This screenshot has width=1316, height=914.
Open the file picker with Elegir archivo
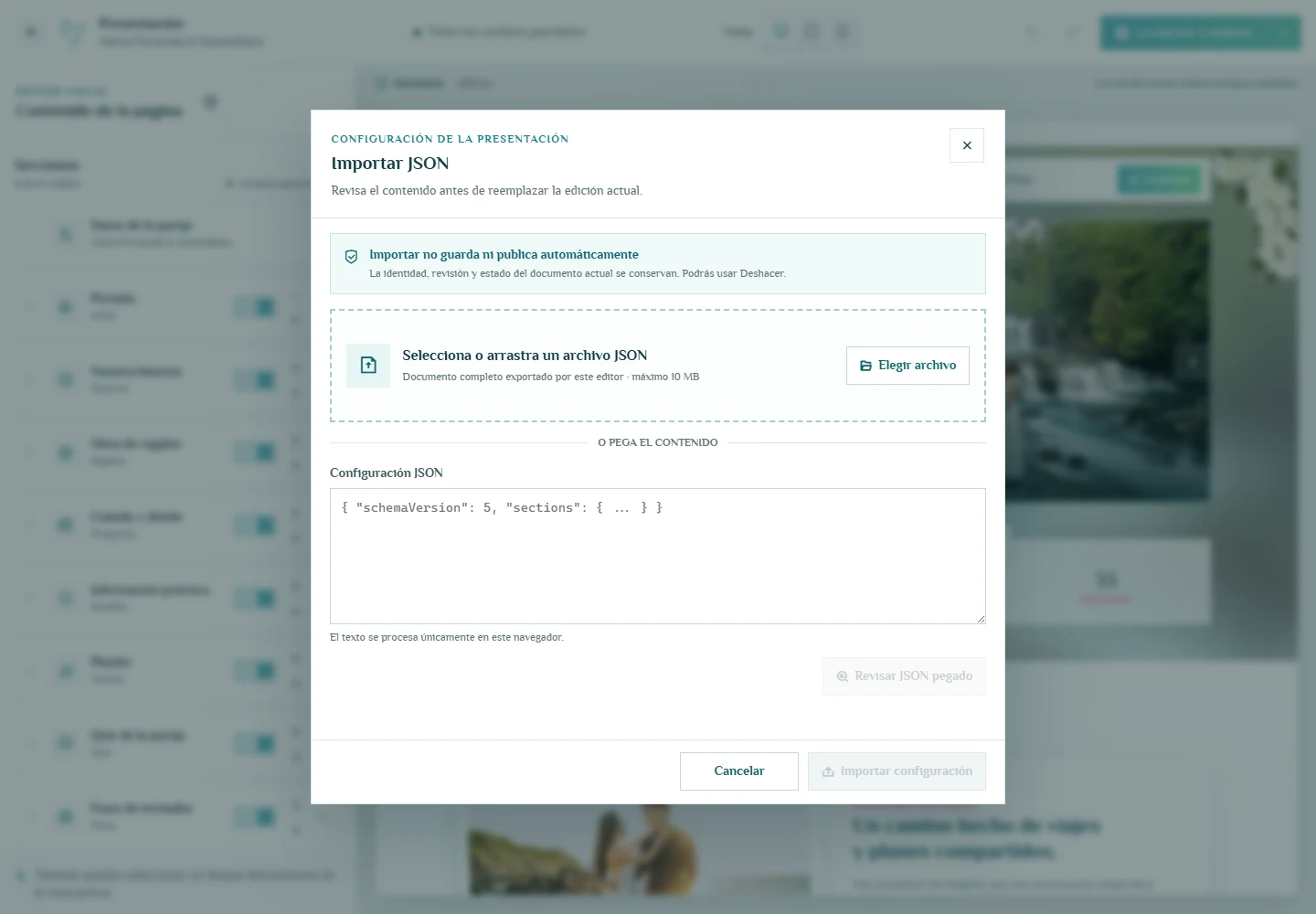(907, 366)
